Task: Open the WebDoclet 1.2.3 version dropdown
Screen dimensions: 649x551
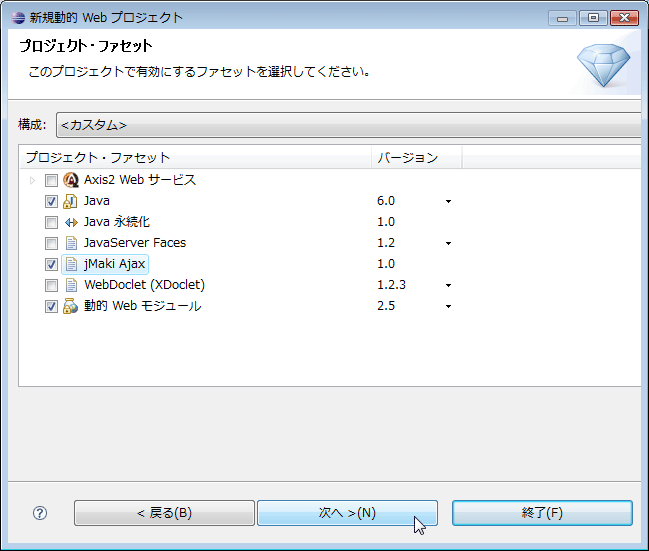Action: (448, 286)
